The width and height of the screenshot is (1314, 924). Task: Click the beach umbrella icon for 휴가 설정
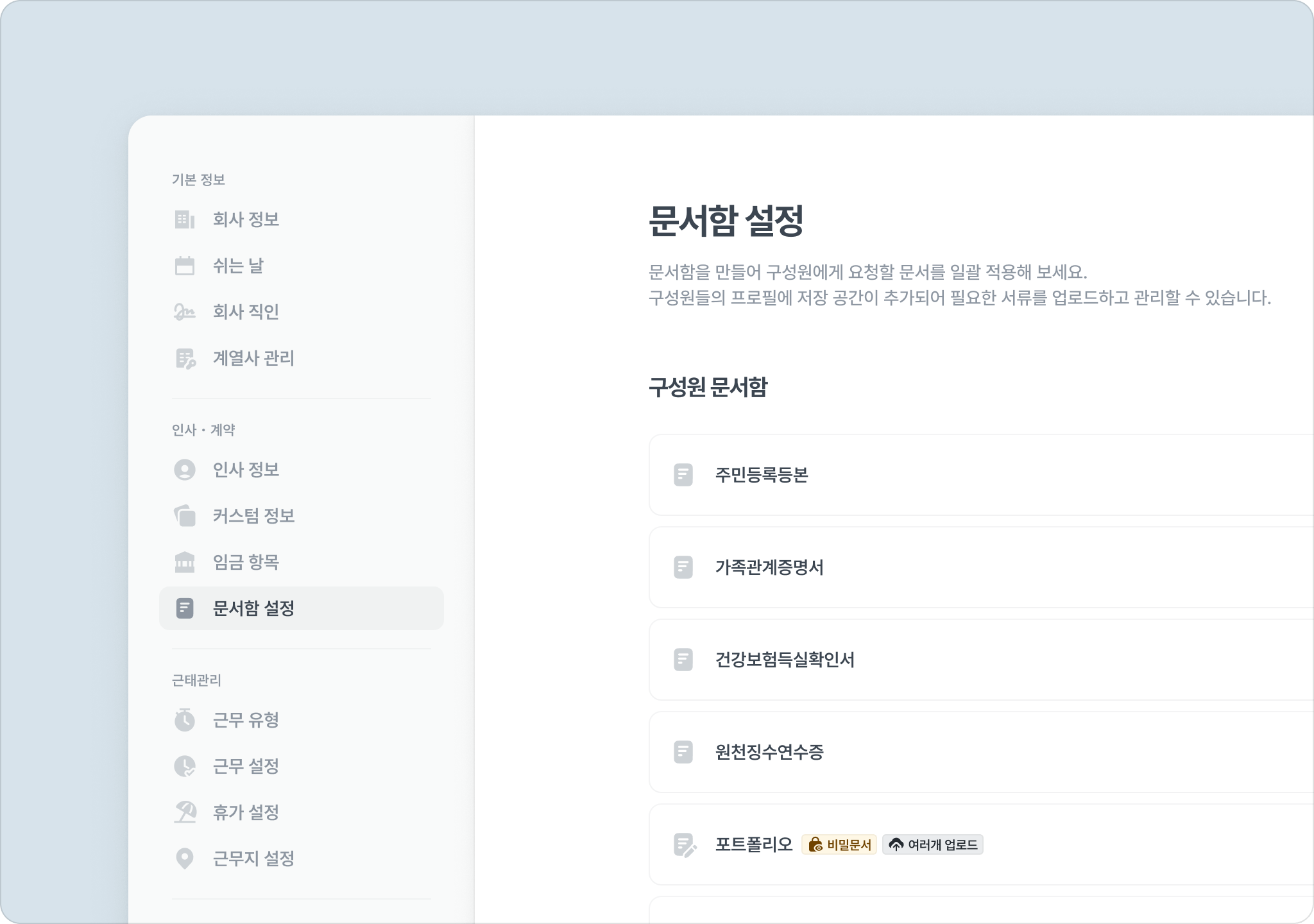(185, 812)
